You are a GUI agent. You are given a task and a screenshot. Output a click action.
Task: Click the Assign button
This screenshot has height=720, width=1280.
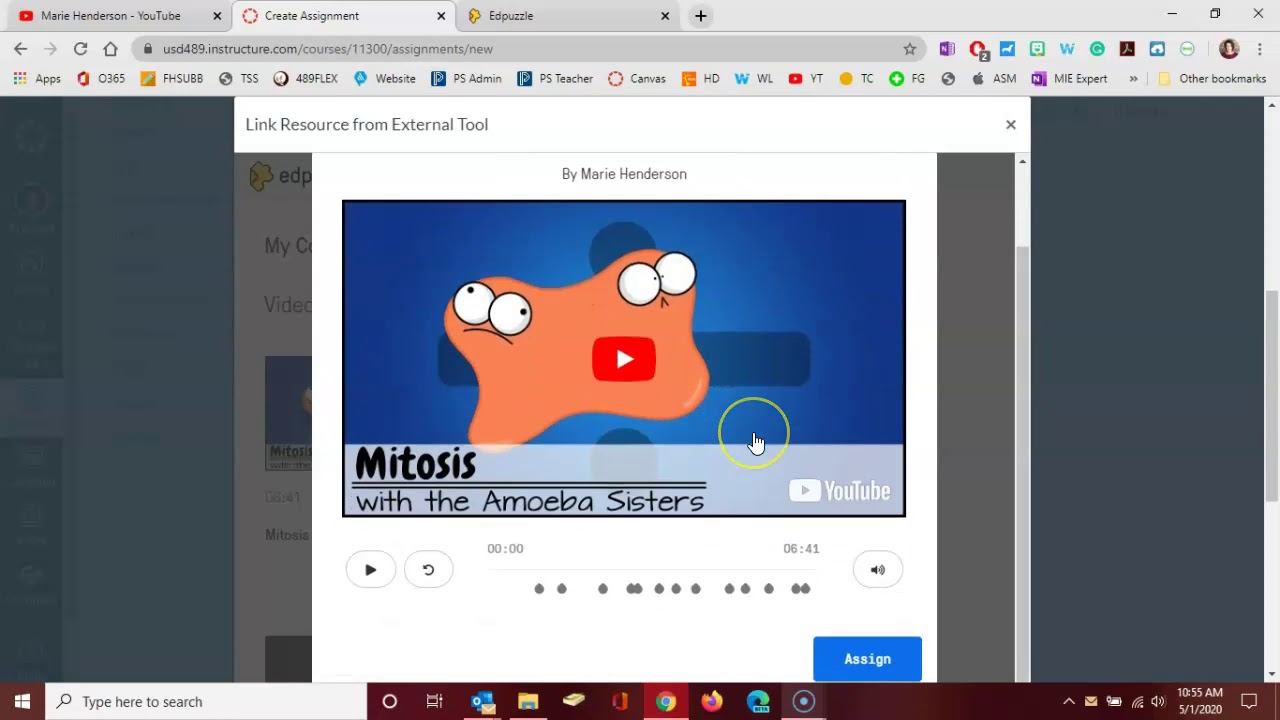click(867, 659)
